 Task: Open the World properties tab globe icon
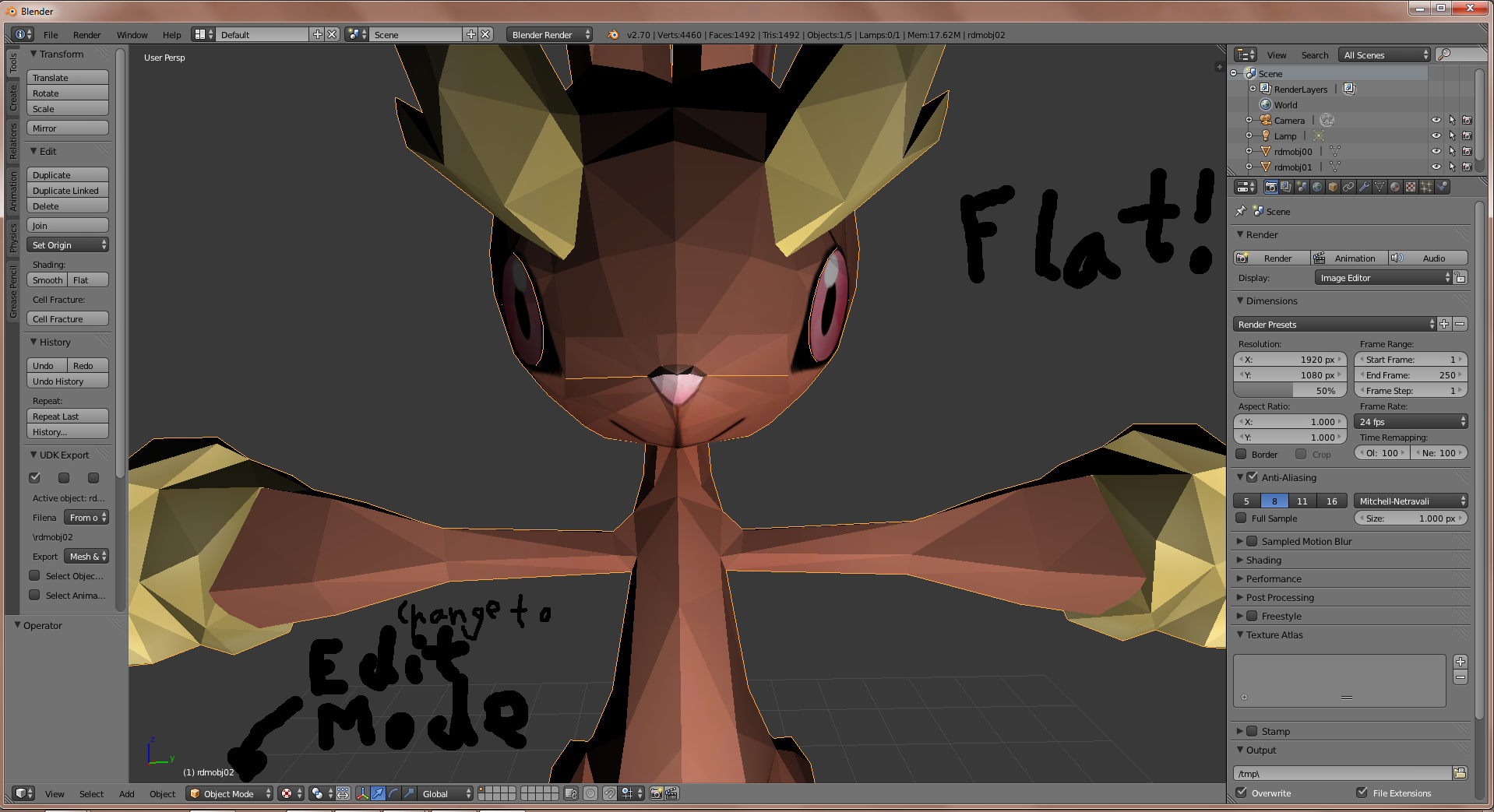pyautogui.click(x=1317, y=187)
